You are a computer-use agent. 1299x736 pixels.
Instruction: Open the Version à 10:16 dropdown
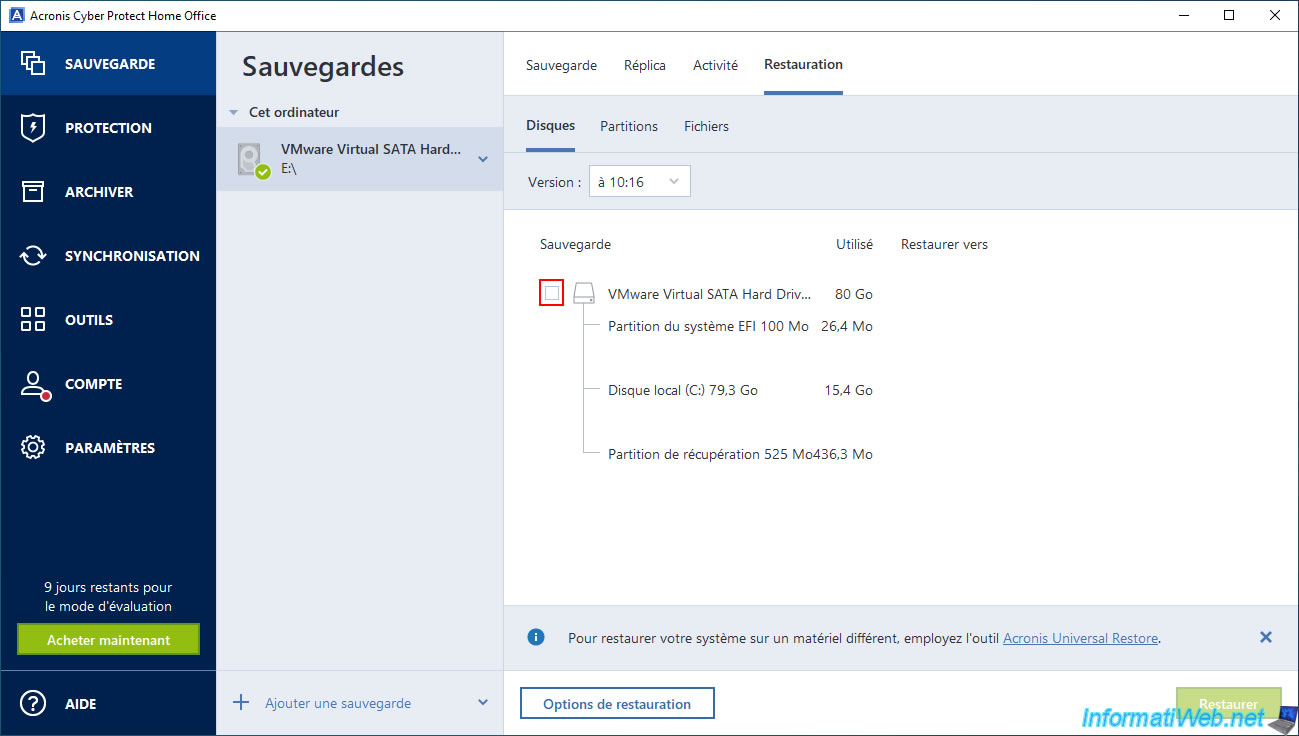[x=640, y=182]
